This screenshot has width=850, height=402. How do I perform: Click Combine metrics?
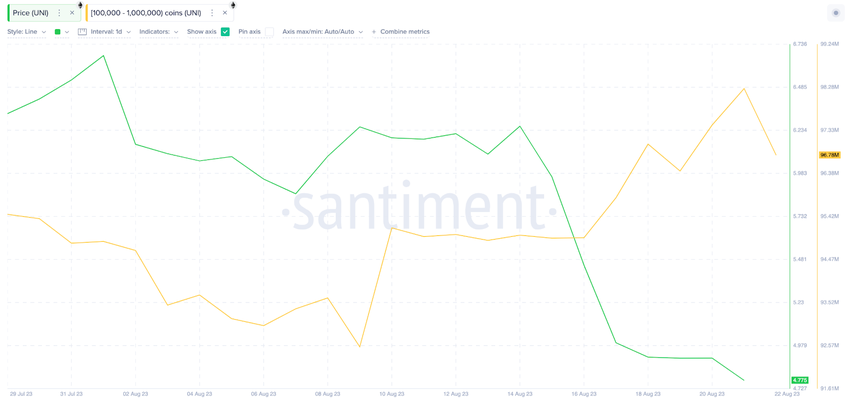tap(401, 32)
